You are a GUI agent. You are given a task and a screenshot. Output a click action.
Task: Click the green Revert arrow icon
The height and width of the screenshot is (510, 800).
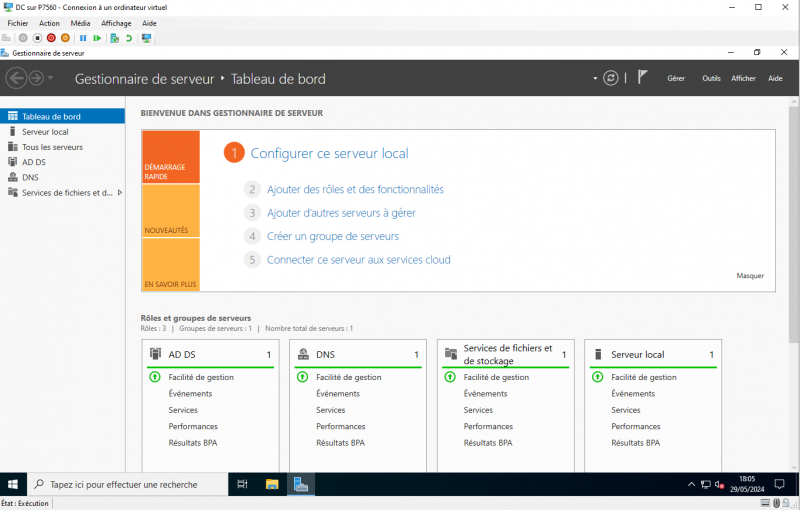pos(129,38)
